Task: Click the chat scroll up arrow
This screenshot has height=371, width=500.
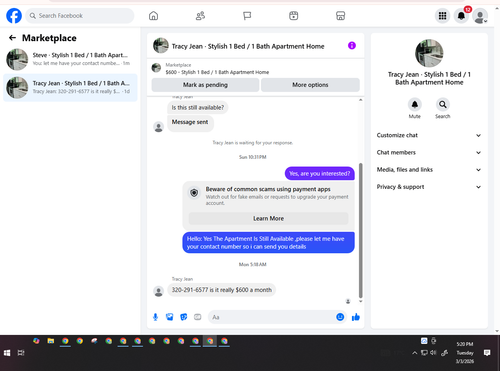Action: point(360,100)
